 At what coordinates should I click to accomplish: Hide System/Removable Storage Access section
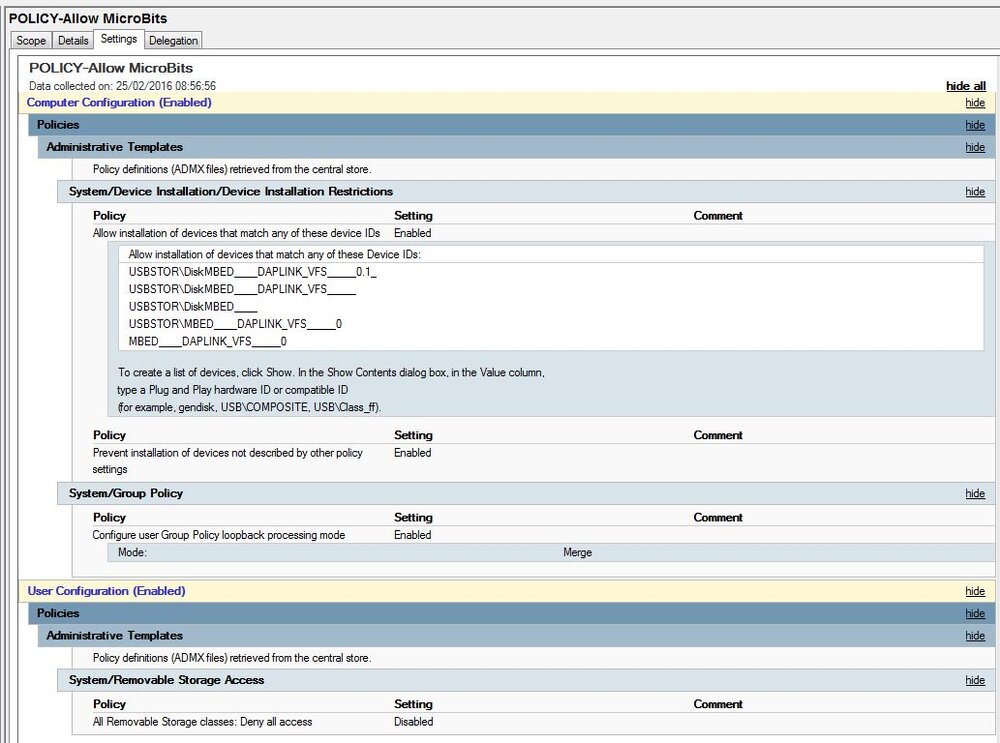pyautogui.click(x=974, y=680)
